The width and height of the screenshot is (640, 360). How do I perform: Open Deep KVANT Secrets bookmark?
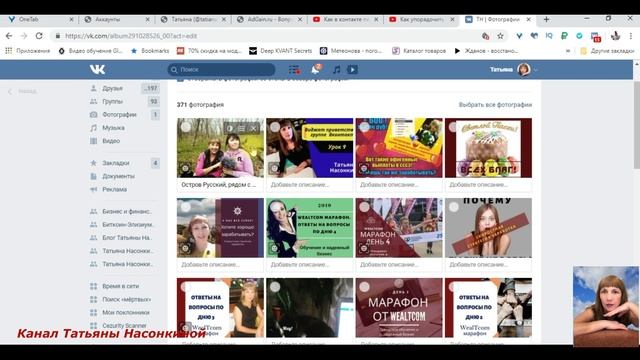280,51
